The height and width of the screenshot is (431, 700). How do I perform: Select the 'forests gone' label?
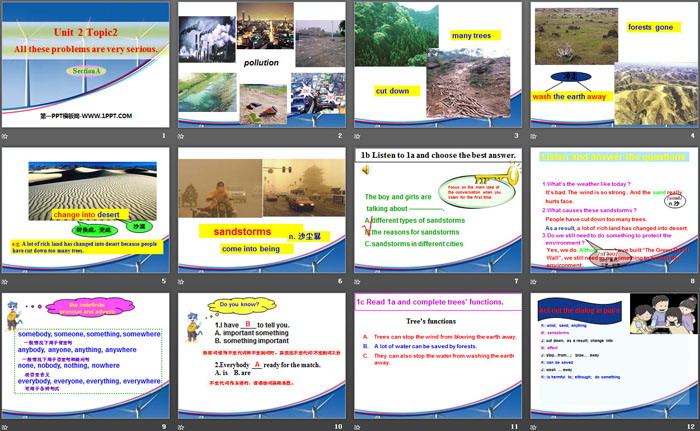pyautogui.click(x=649, y=27)
